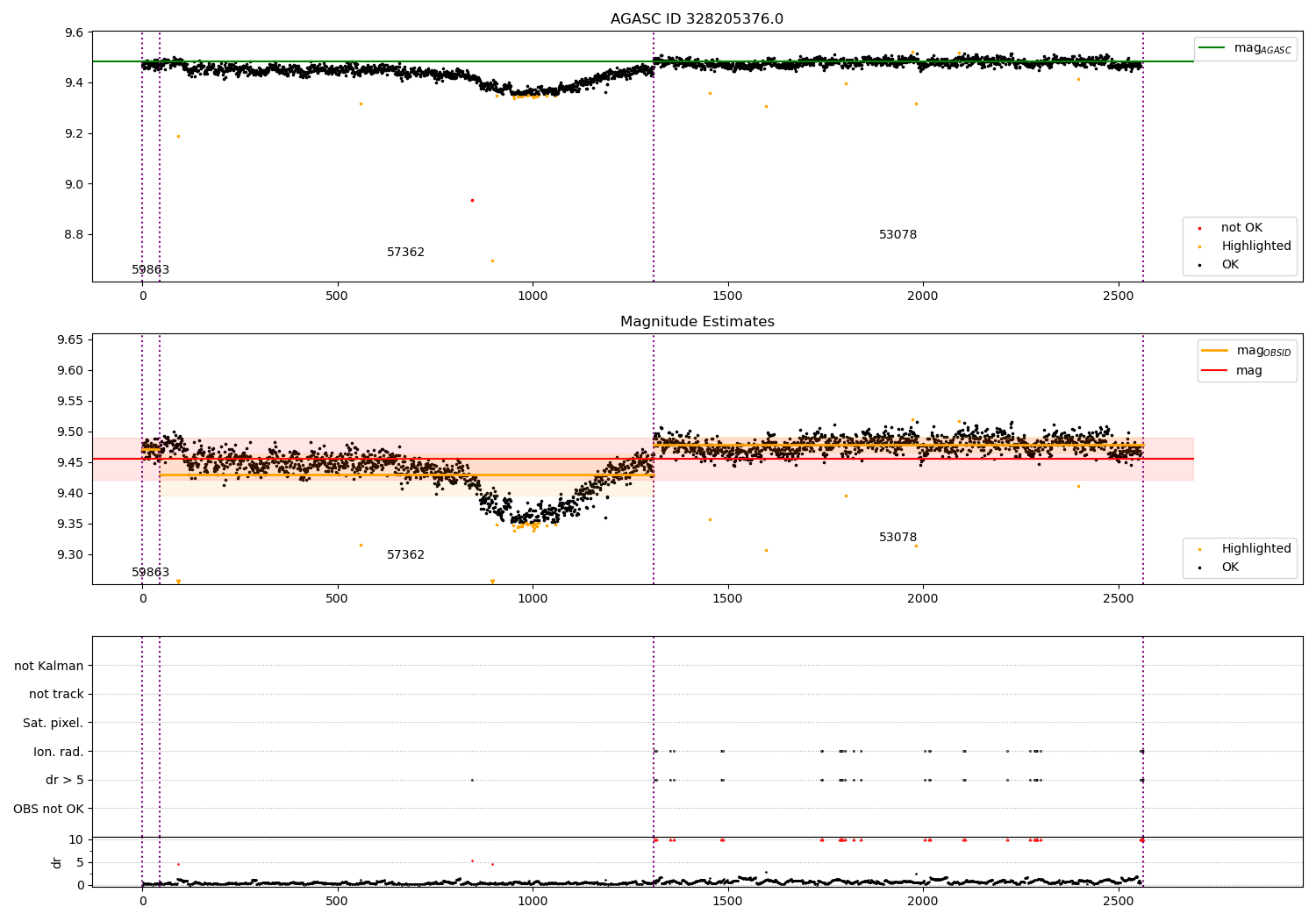Click the green line sample in mag AGASC legend
The height and width of the screenshot is (921, 1316).
tap(1212, 48)
